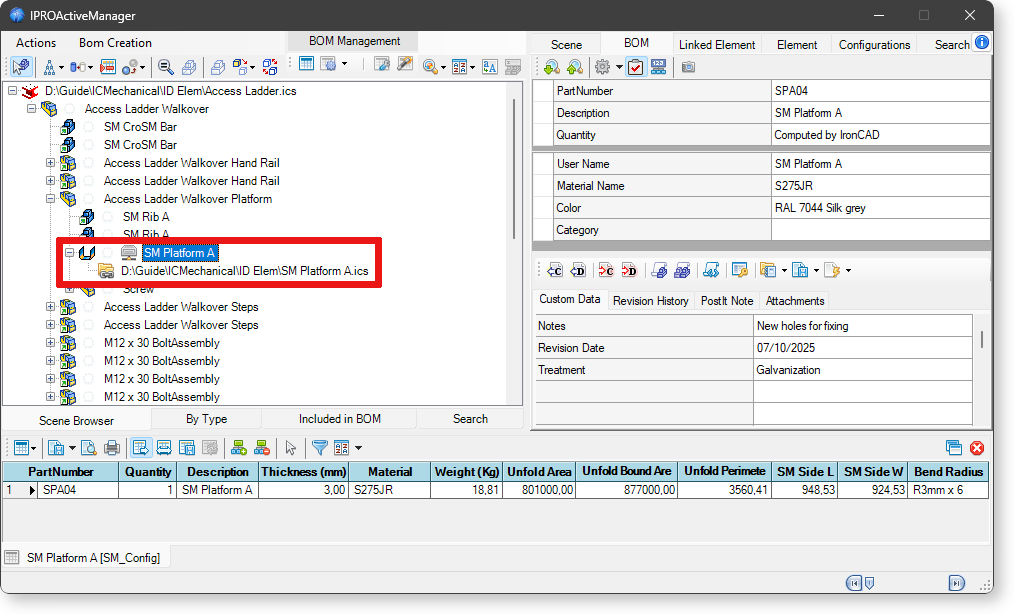The width and height of the screenshot is (1014, 614).
Task: Toggle the selection pointer mode in tree toolbar
Action: [x=20, y=67]
